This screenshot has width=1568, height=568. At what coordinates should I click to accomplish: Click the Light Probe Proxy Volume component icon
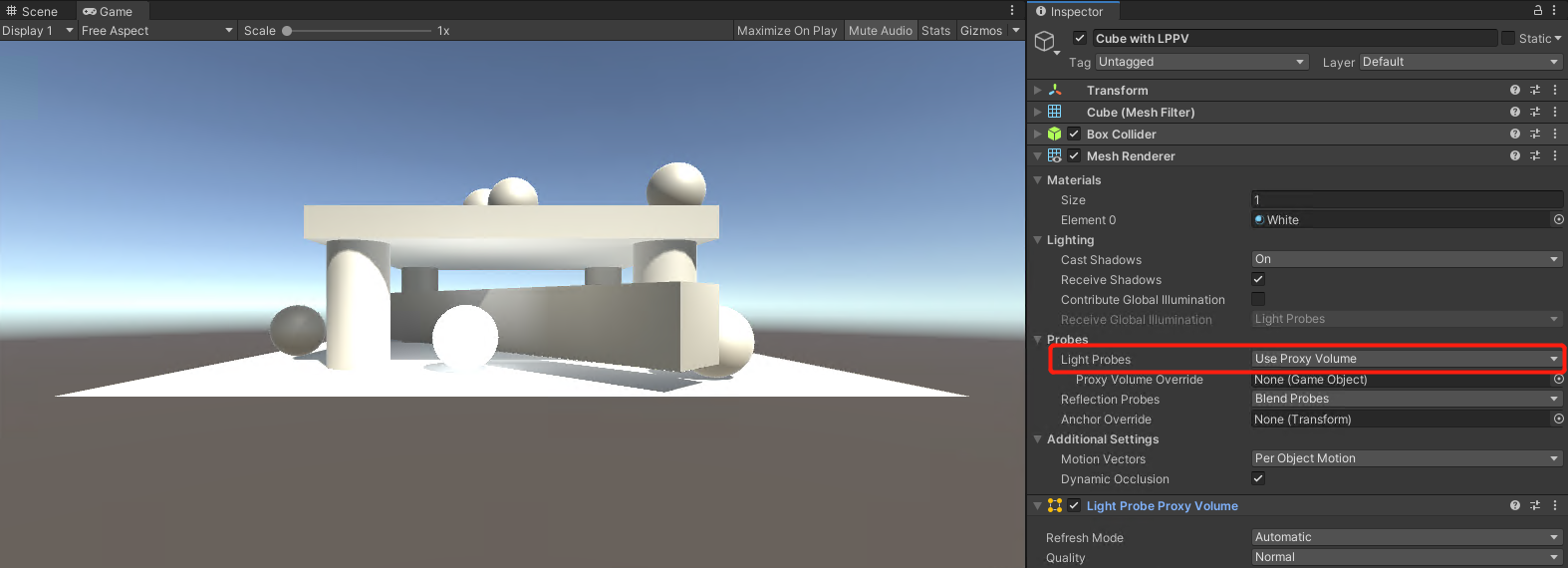[x=1055, y=505]
